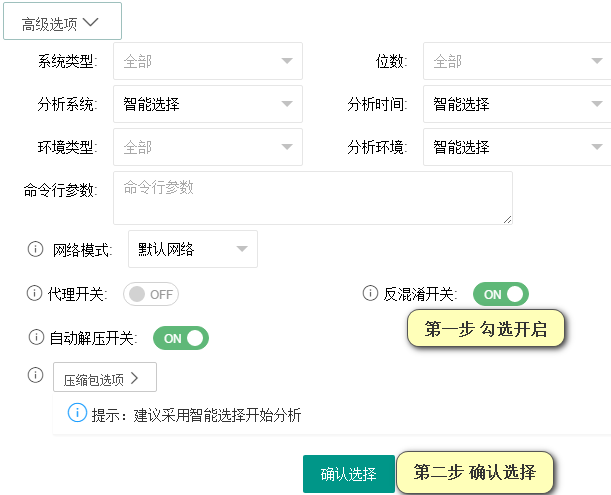
Task: Click info icon beside 压缩包选项
Action: click(x=35, y=375)
